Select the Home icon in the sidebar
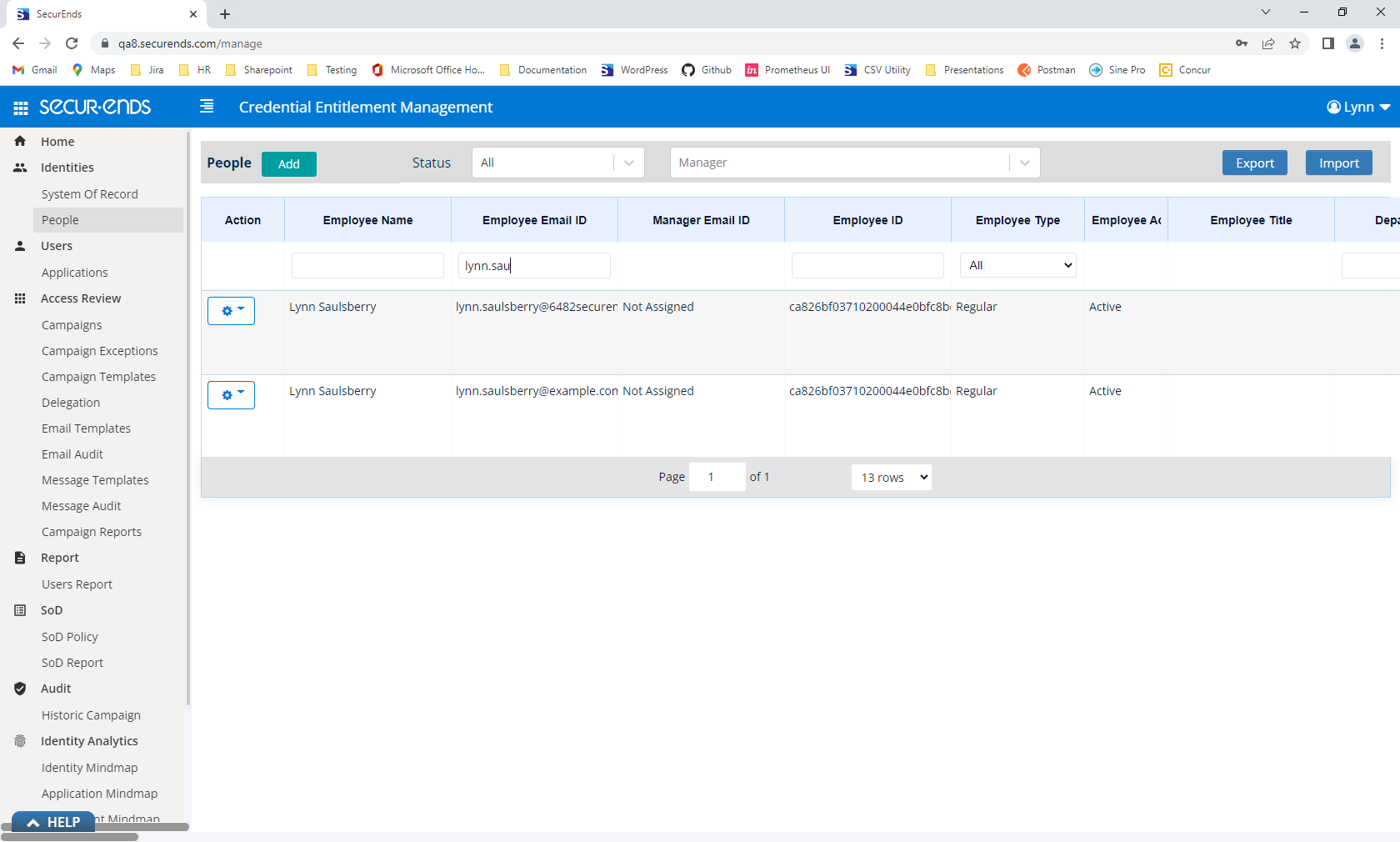1400x842 pixels. click(x=18, y=141)
